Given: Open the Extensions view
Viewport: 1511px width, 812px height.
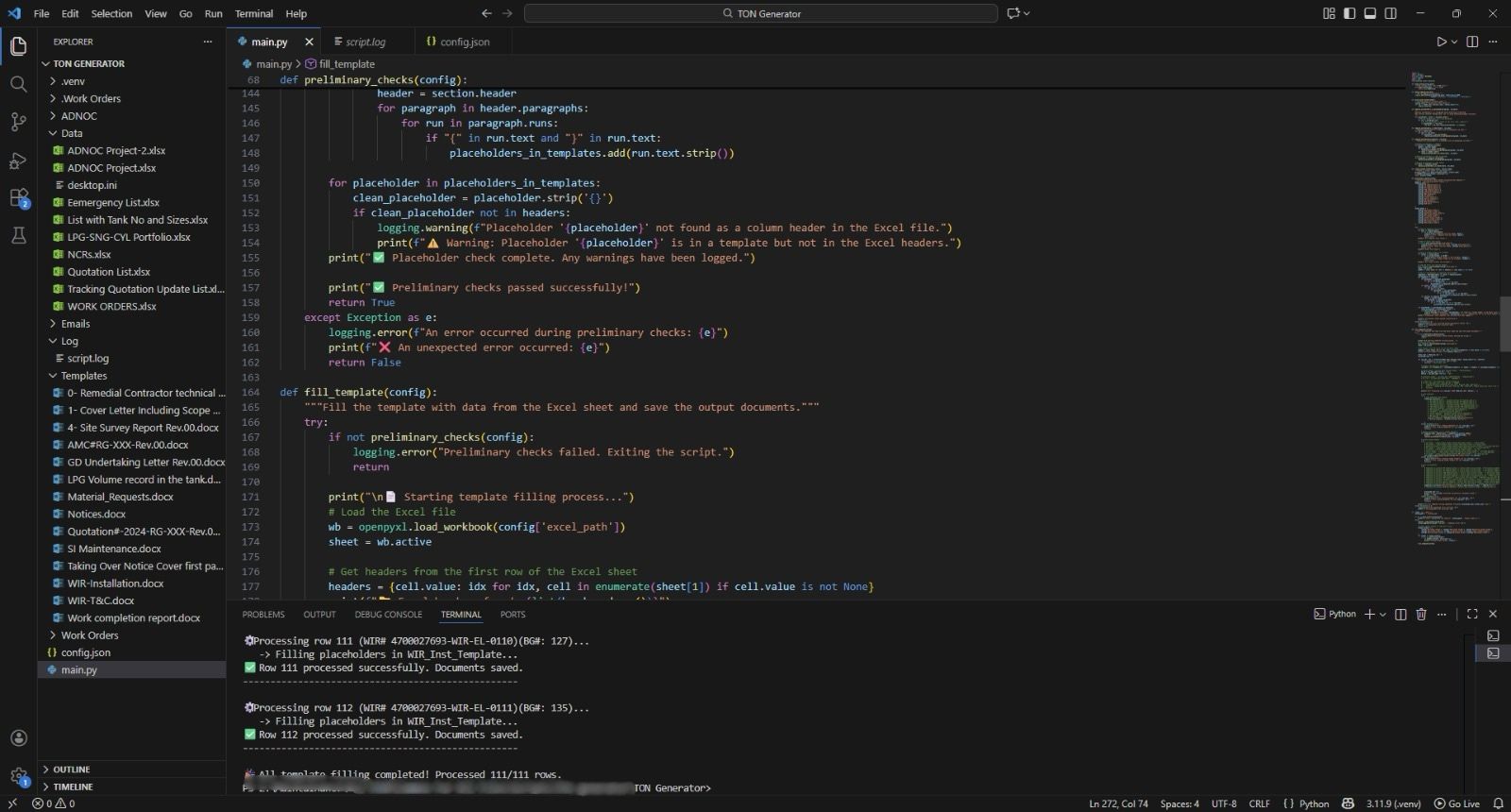Looking at the screenshot, I should tap(18, 198).
